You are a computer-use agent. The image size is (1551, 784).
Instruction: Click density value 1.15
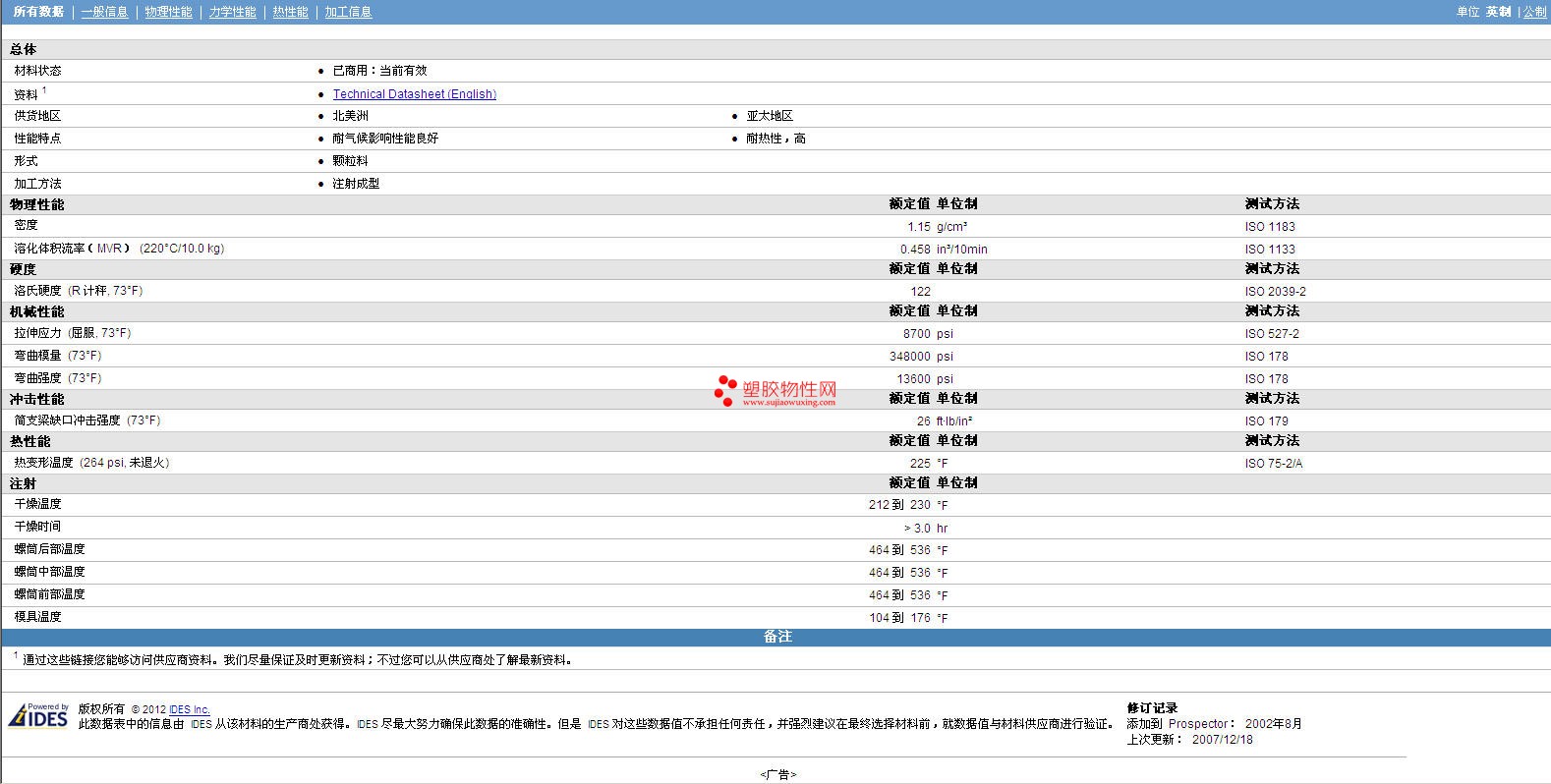point(918,227)
